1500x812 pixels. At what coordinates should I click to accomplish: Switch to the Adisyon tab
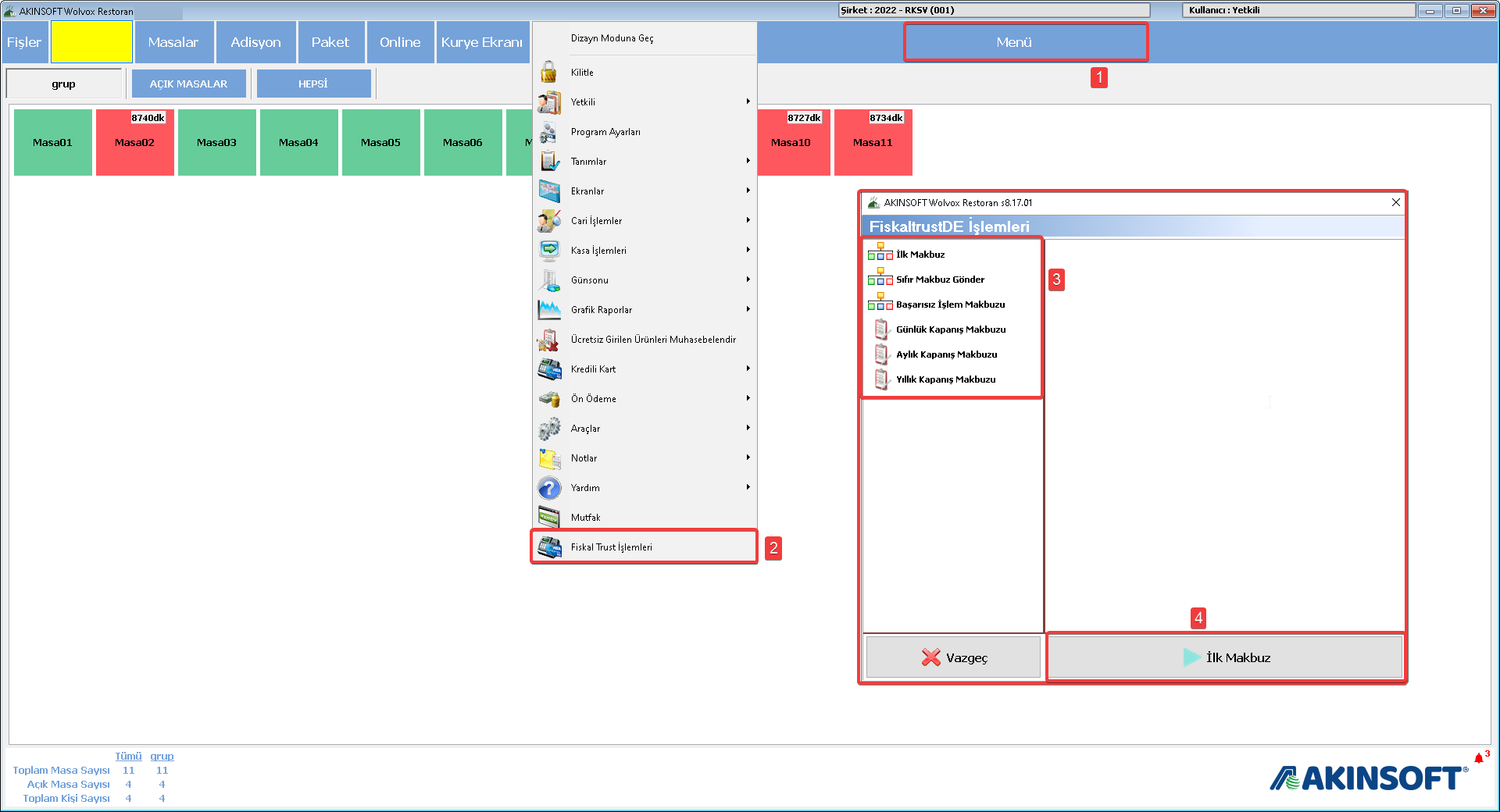(256, 42)
